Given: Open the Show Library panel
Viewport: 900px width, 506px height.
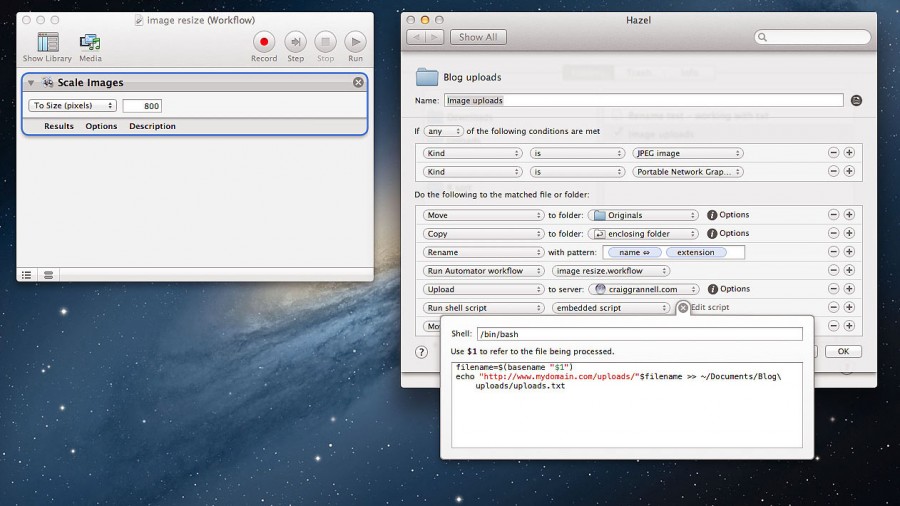Looking at the screenshot, I should [x=47, y=42].
